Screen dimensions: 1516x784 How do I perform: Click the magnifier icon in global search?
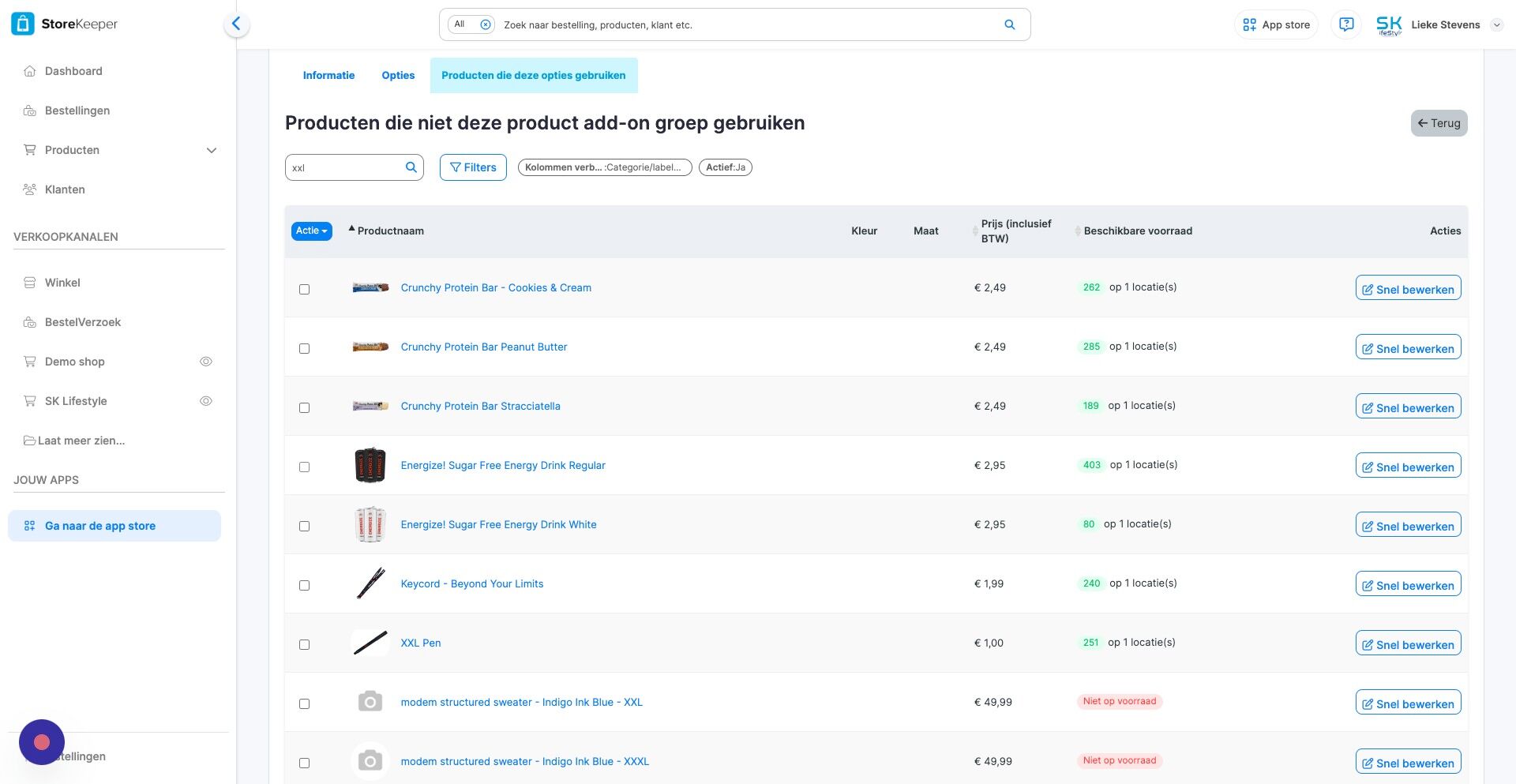(1009, 24)
